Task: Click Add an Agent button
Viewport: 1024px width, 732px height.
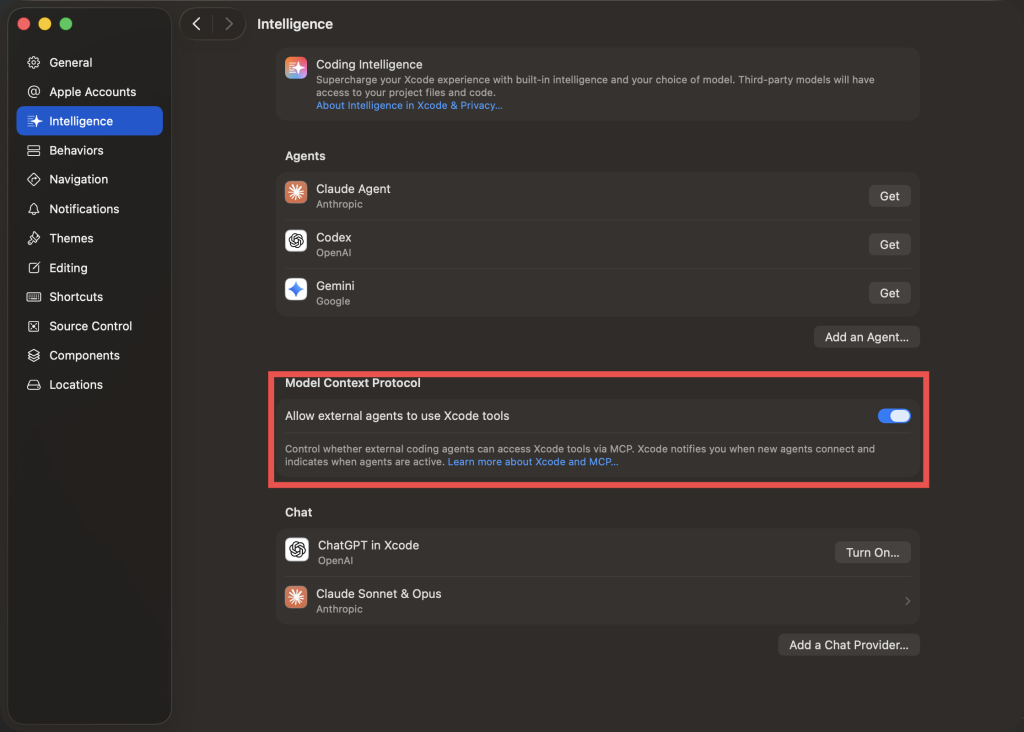Action: click(867, 337)
